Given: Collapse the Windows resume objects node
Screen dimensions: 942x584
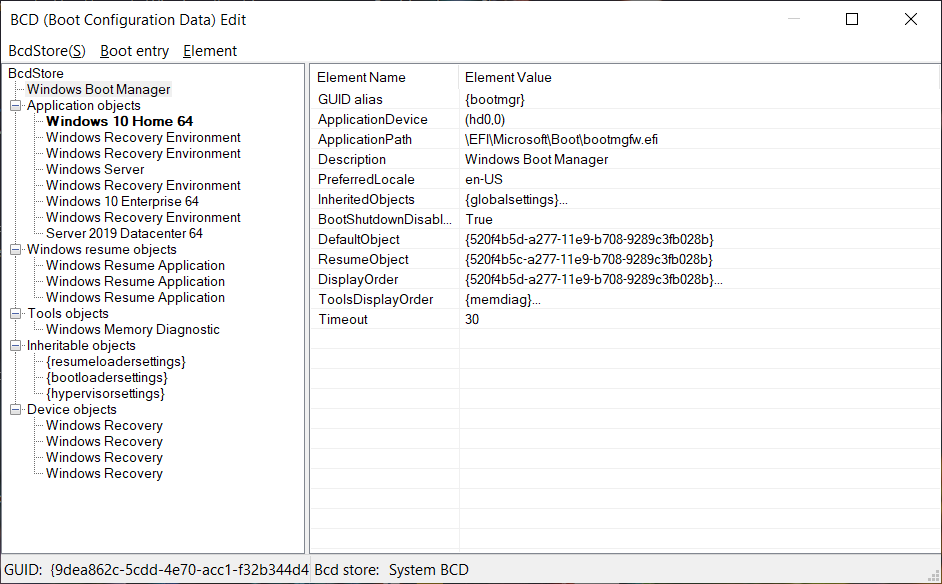Looking at the screenshot, I should tap(16, 250).
